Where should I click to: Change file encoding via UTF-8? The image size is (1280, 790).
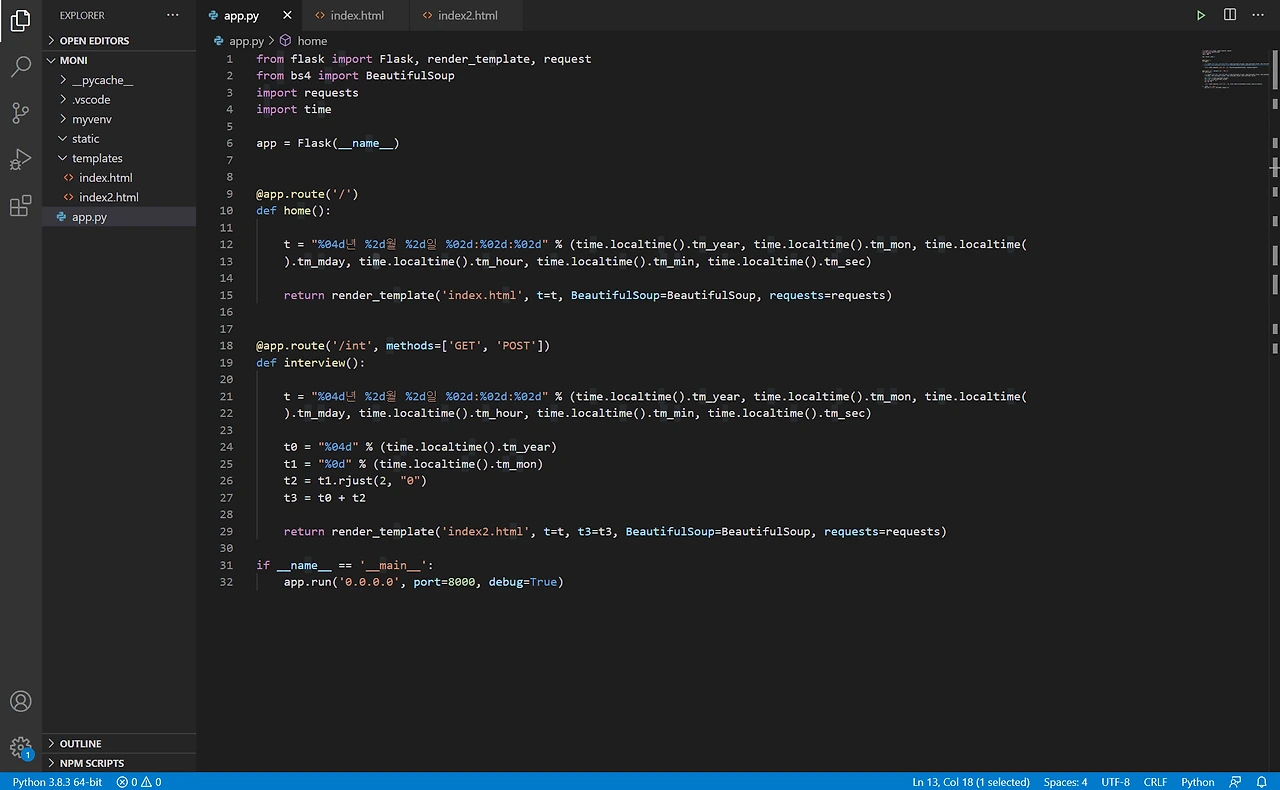1116,782
